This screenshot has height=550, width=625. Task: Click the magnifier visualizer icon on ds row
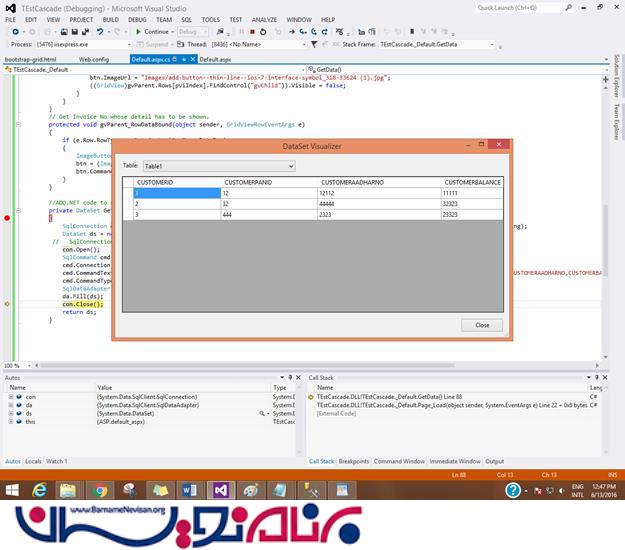click(260, 411)
